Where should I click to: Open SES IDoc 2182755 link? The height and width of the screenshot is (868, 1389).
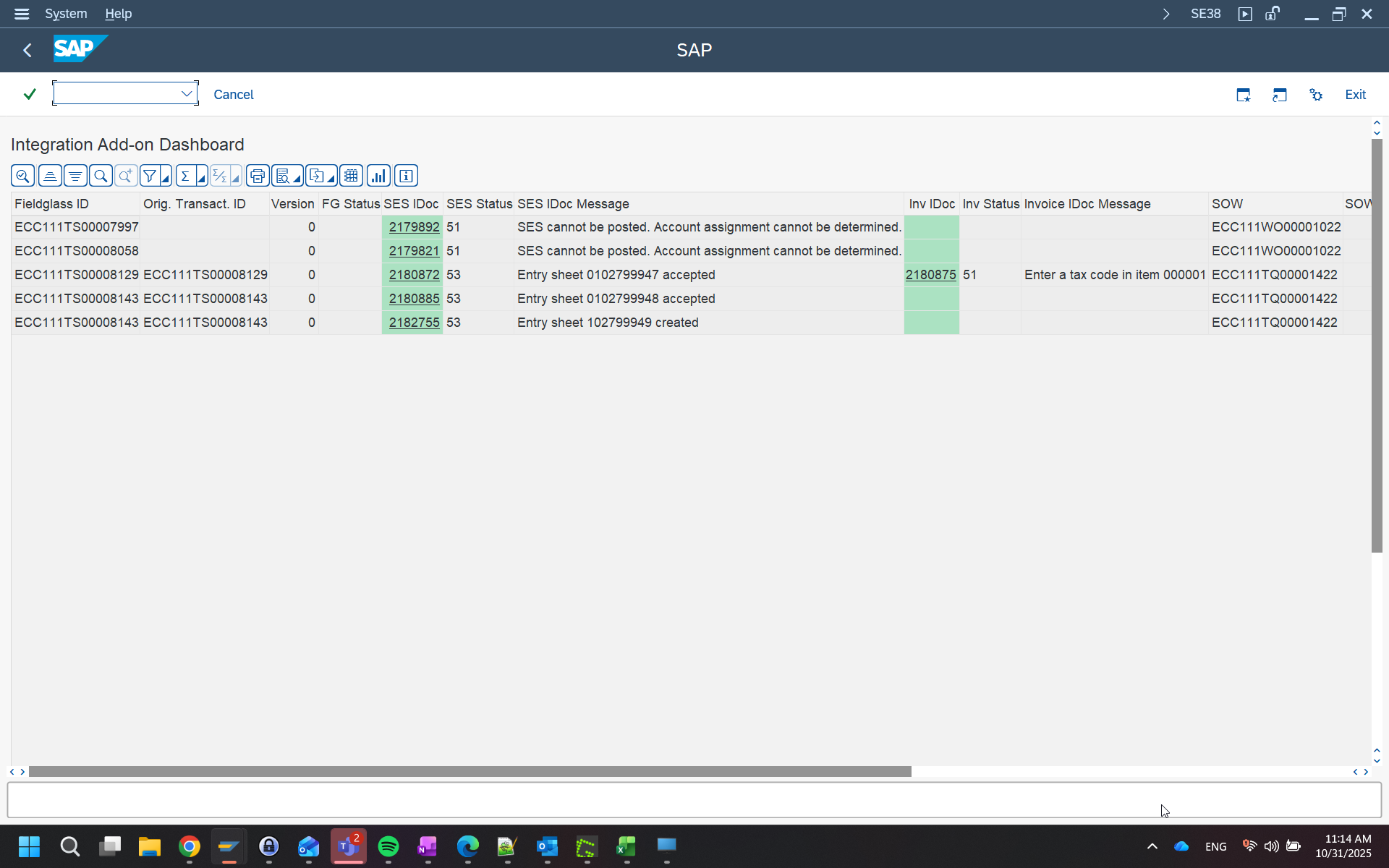point(414,323)
